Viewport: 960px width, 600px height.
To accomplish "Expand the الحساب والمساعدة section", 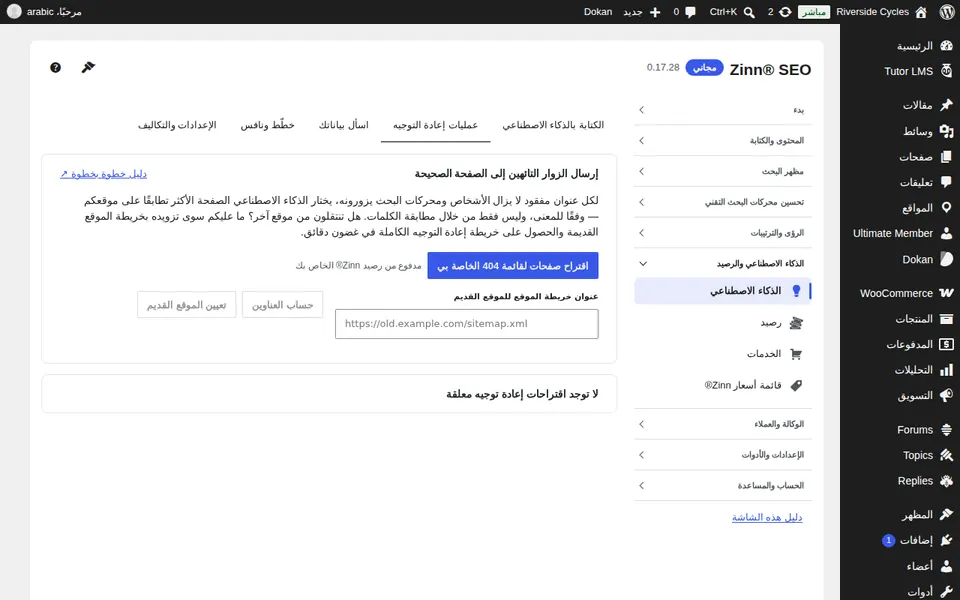I will [x=723, y=486].
